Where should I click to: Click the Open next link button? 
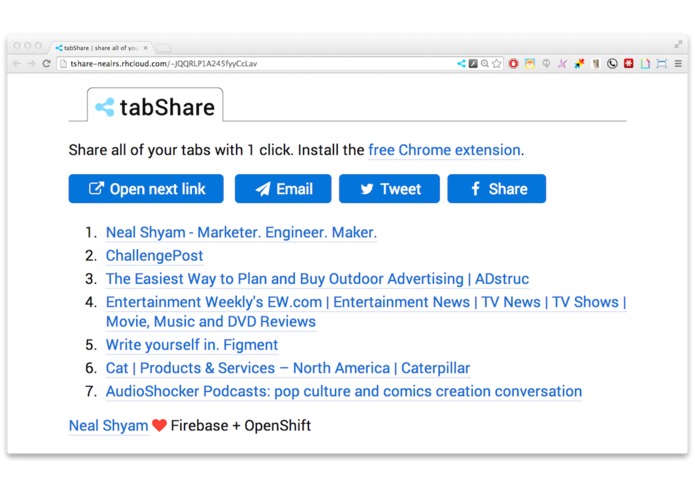(146, 189)
